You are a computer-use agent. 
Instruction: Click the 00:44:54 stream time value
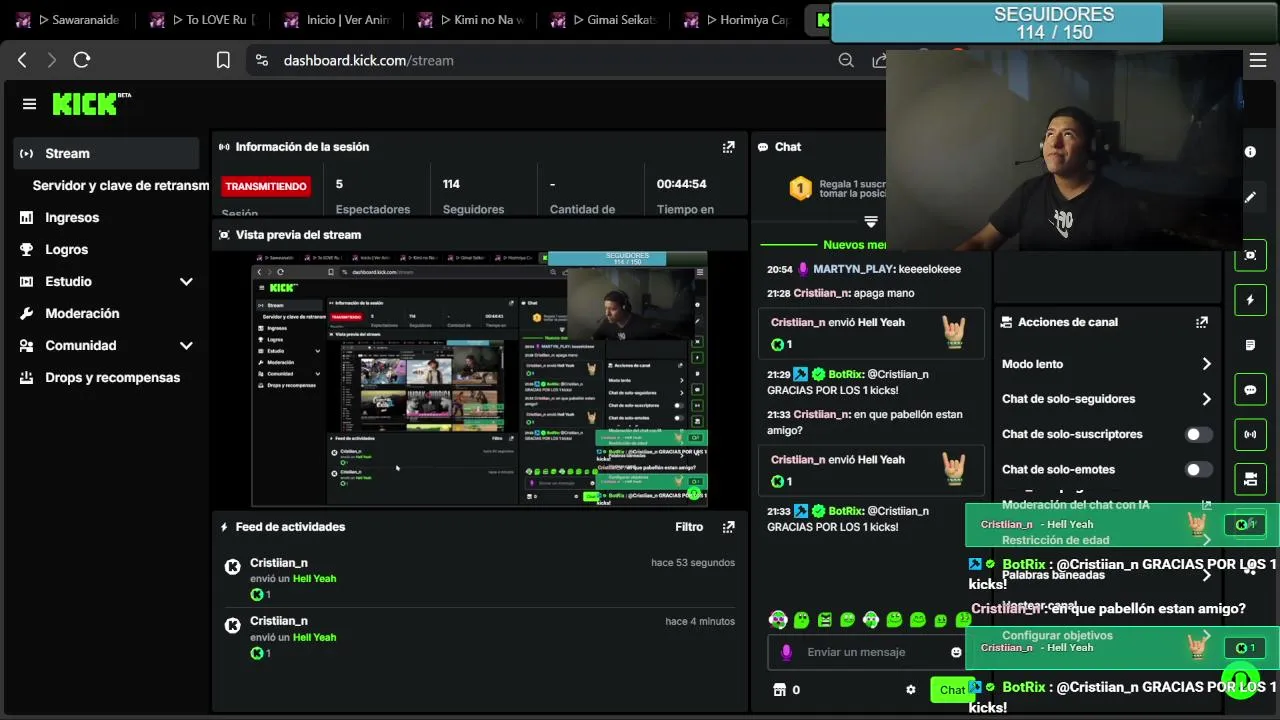[681, 184]
